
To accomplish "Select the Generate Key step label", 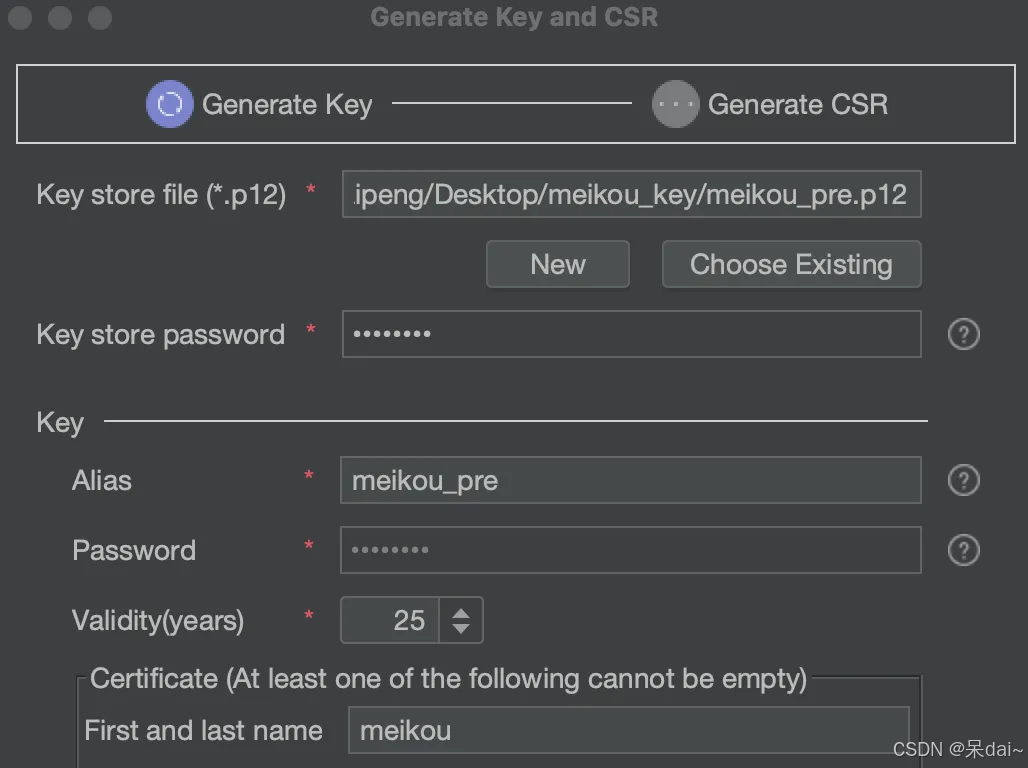I will 287,104.
